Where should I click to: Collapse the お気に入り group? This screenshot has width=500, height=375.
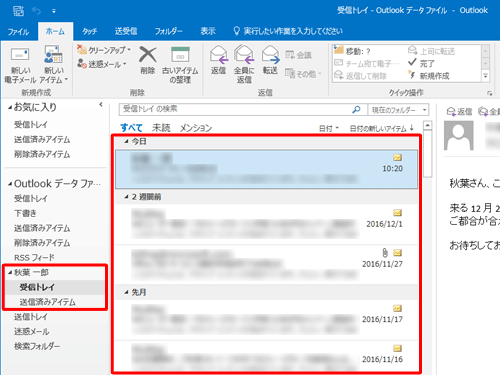pyautogui.click(x=10, y=107)
